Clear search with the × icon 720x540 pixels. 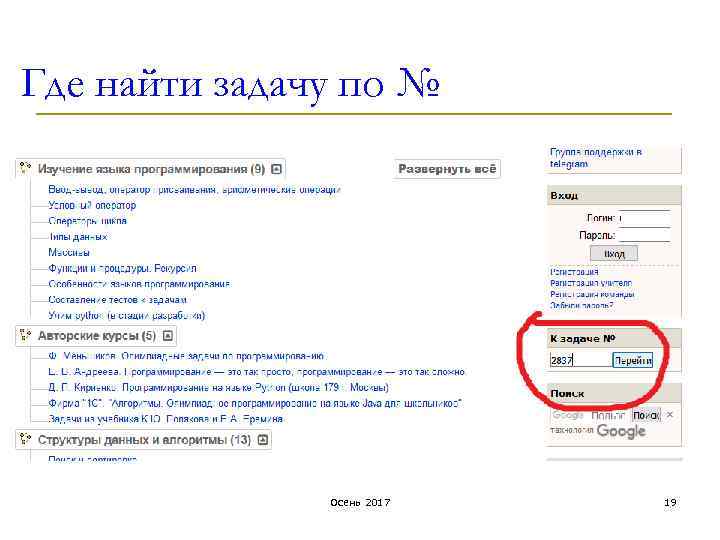coord(670,415)
